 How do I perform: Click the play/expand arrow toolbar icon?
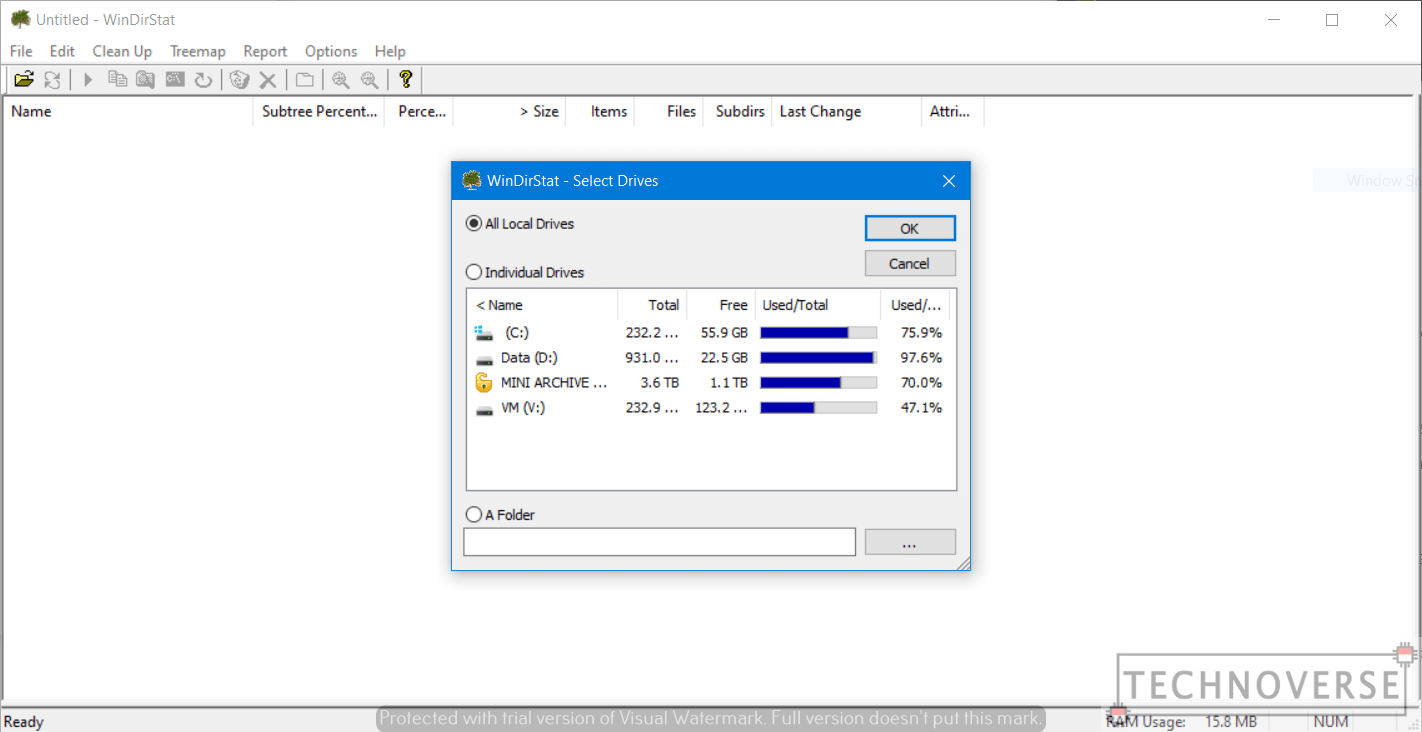tap(88, 80)
